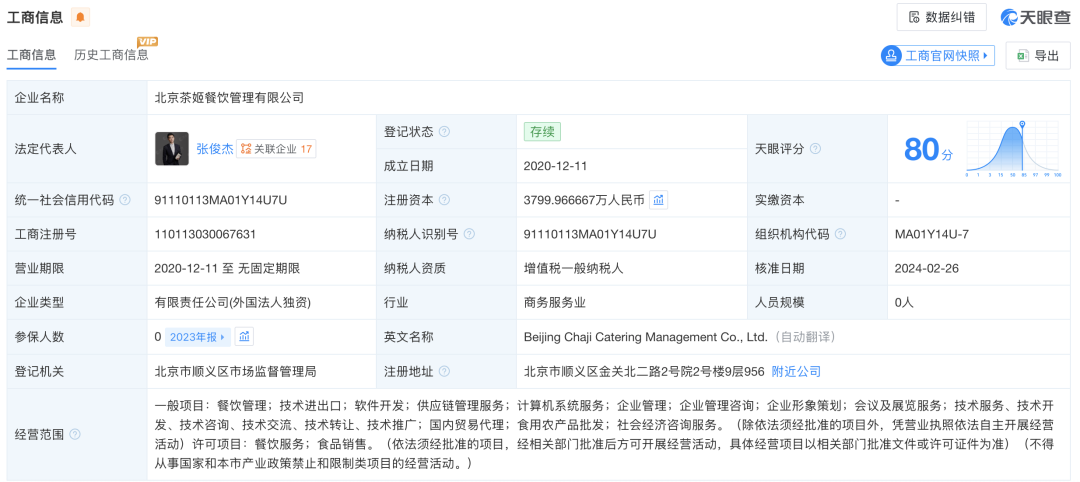Select 0人 staff size value
This screenshot has width=1080, height=482.
(904, 302)
